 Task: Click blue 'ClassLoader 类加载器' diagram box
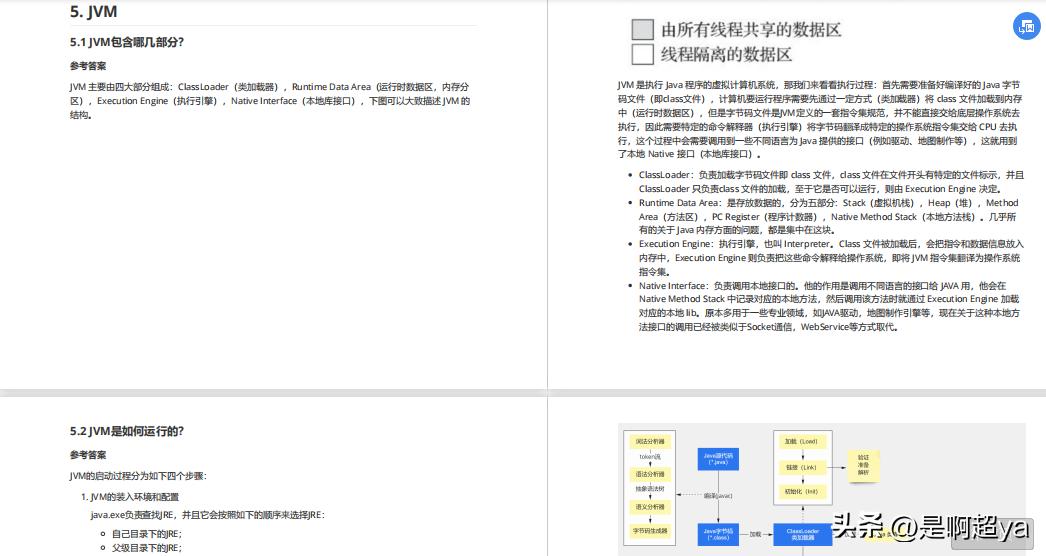(803, 535)
